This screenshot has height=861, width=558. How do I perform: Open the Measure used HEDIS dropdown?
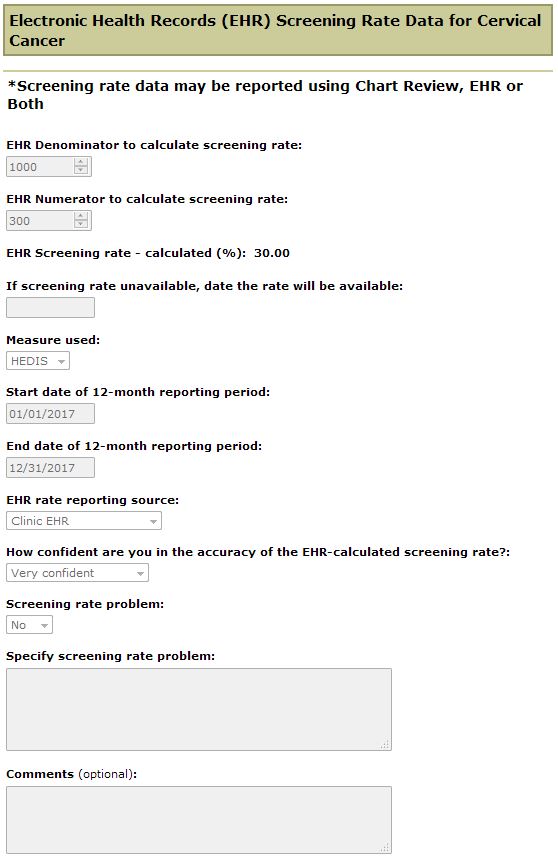click(38, 361)
